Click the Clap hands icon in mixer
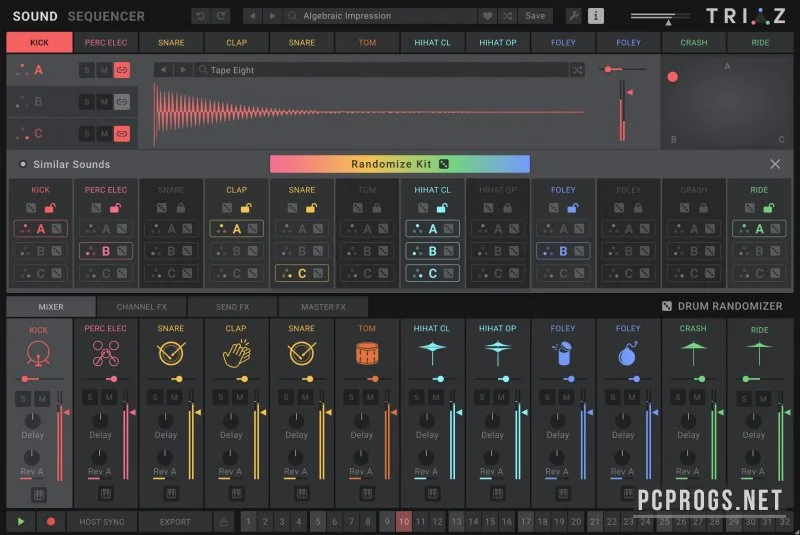800x535 pixels. (x=236, y=353)
